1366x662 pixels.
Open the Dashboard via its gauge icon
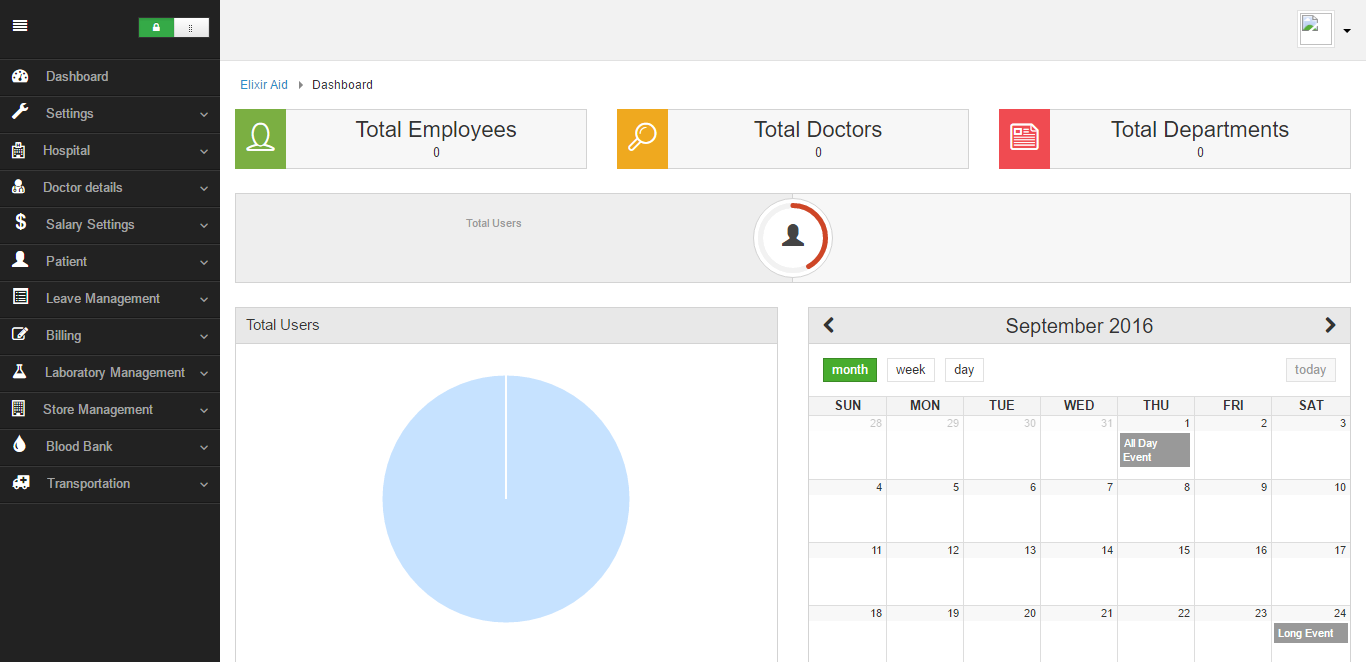[x=20, y=76]
